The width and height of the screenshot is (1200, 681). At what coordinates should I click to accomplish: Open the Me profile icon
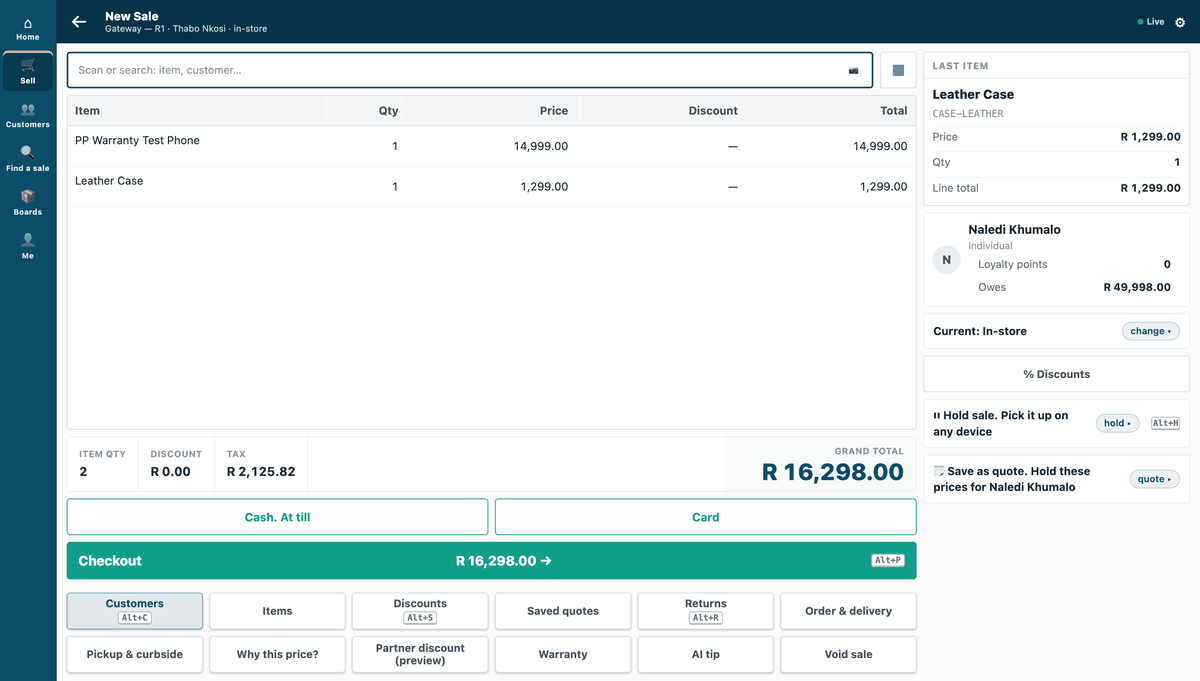click(x=28, y=247)
